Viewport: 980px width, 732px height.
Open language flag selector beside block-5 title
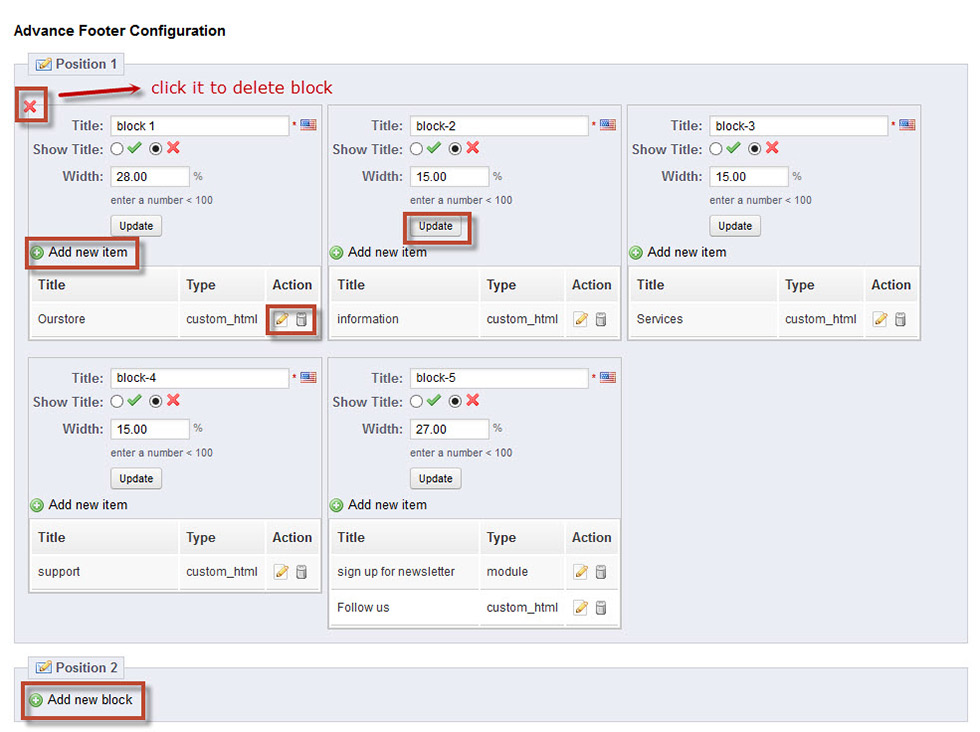click(x=608, y=377)
